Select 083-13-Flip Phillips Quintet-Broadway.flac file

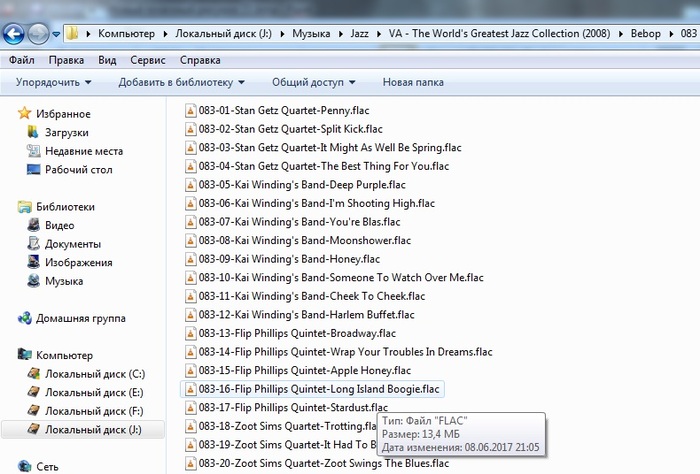pos(297,333)
